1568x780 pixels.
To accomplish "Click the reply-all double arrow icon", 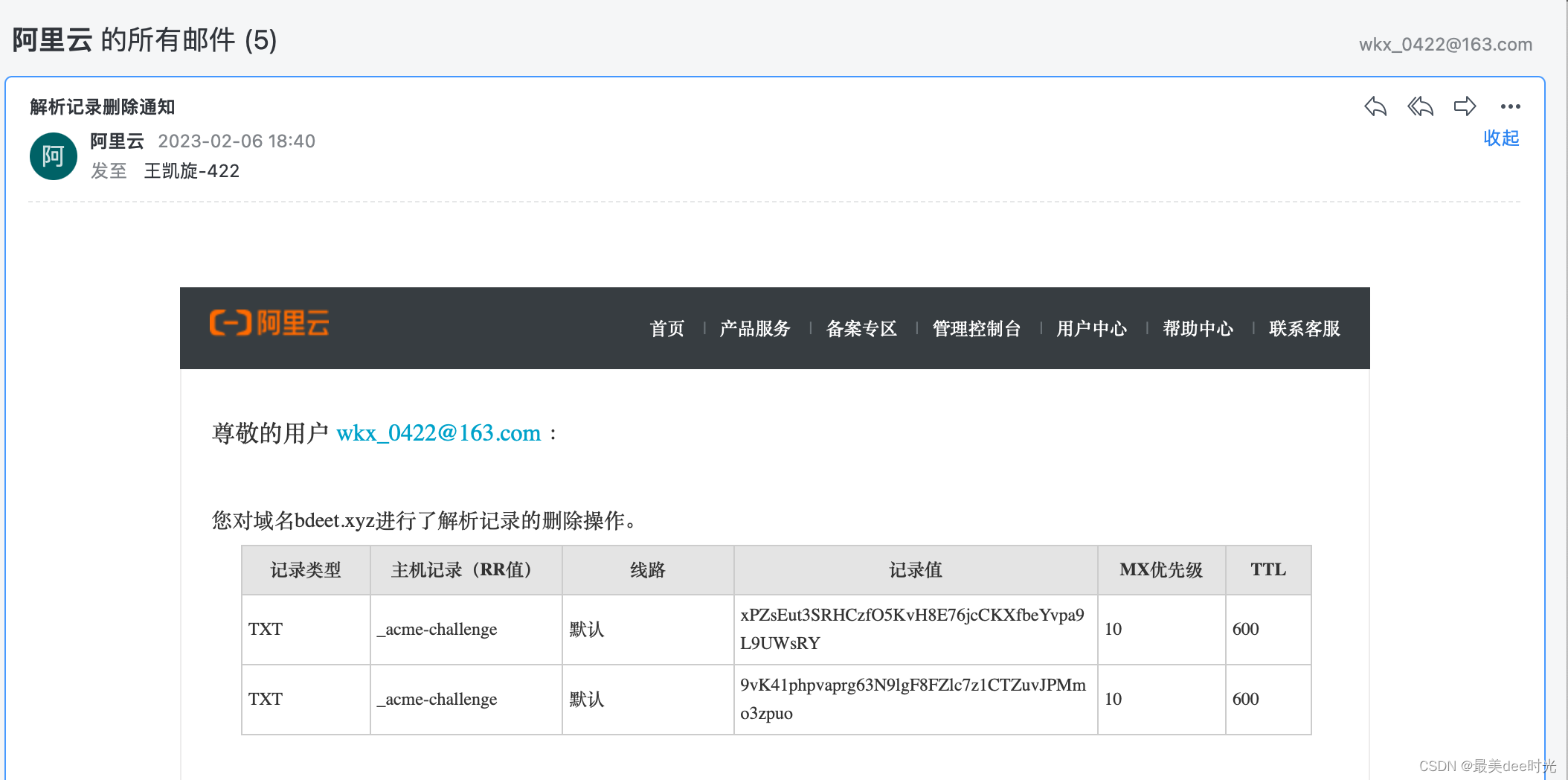I will pos(1420,106).
